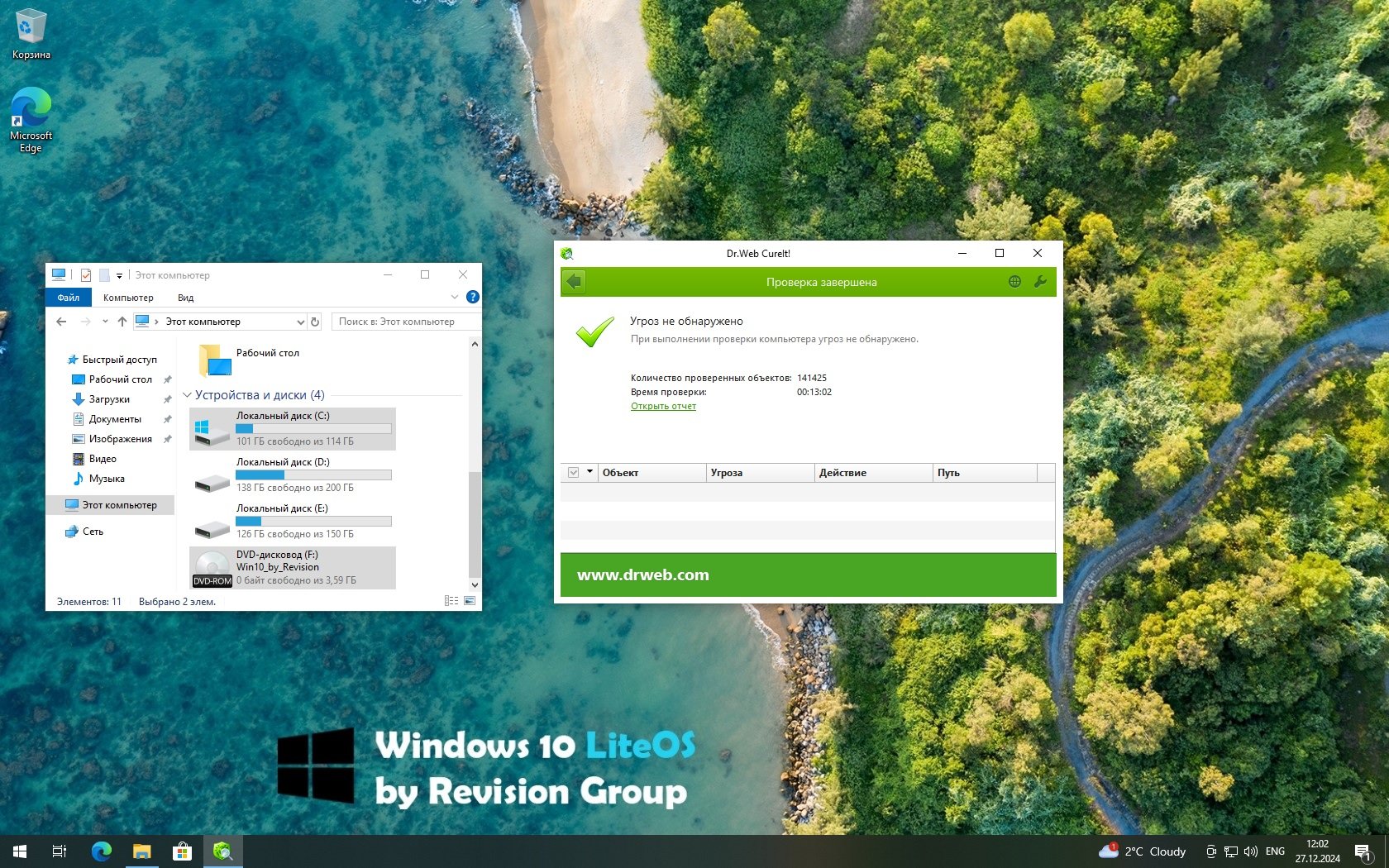Click the Explorer help question mark icon

click(472, 297)
